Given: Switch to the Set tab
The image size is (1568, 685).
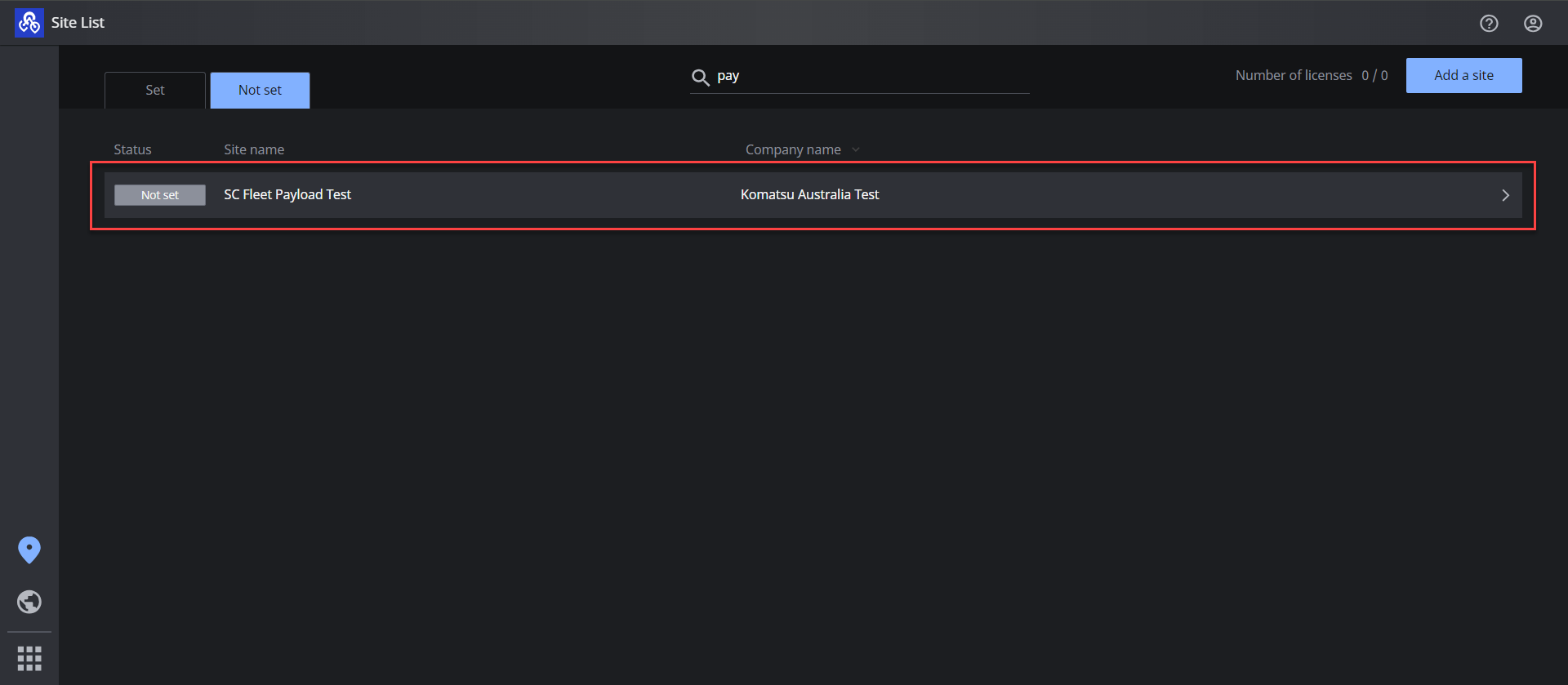Looking at the screenshot, I should click(x=155, y=90).
